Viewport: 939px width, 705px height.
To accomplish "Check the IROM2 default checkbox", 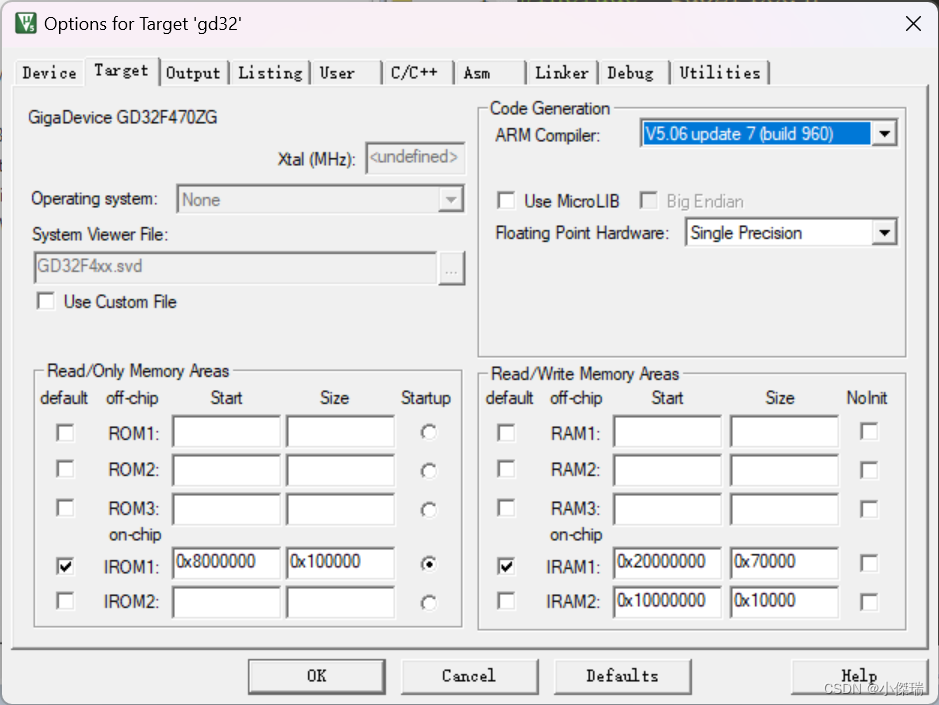I will [65, 600].
